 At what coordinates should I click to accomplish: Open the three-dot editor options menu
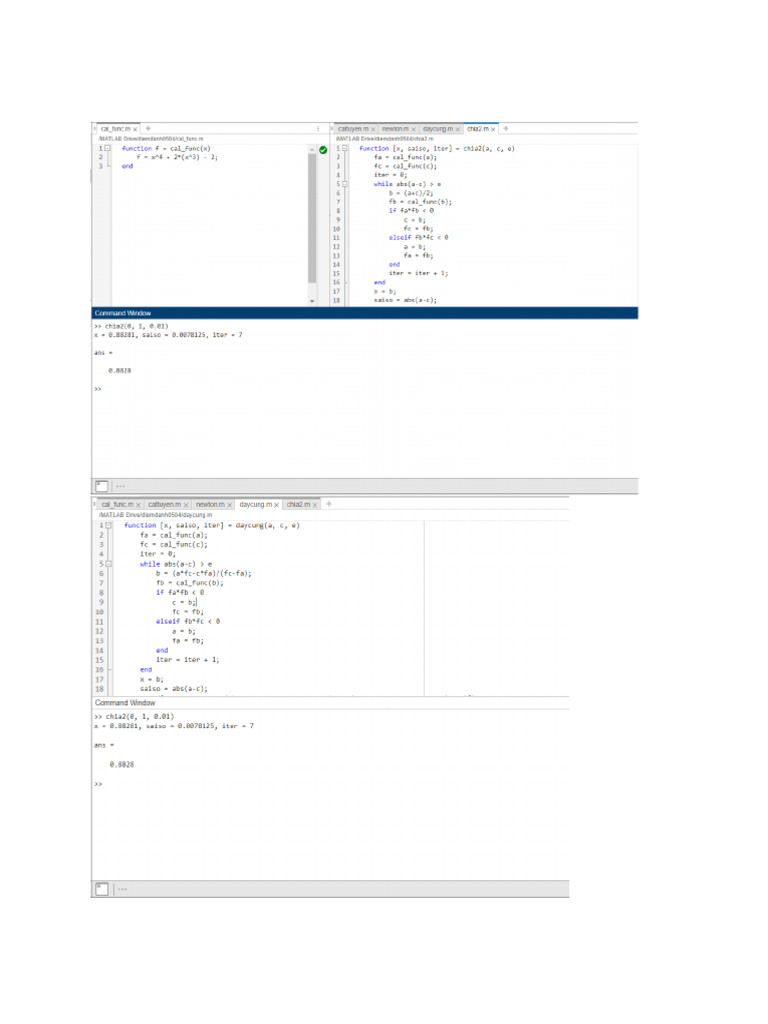318,129
